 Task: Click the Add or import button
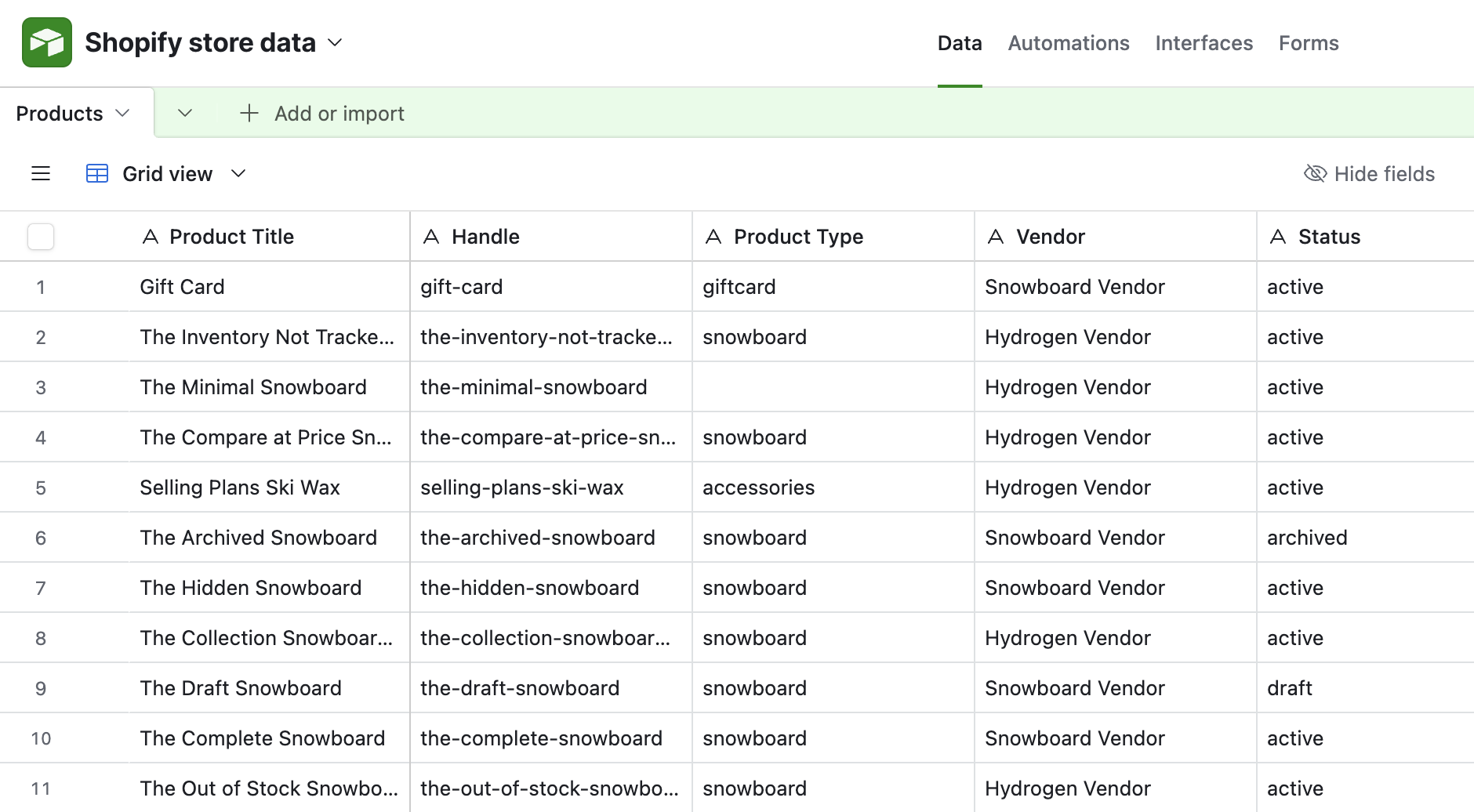pyautogui.click(x=339, y=113)
